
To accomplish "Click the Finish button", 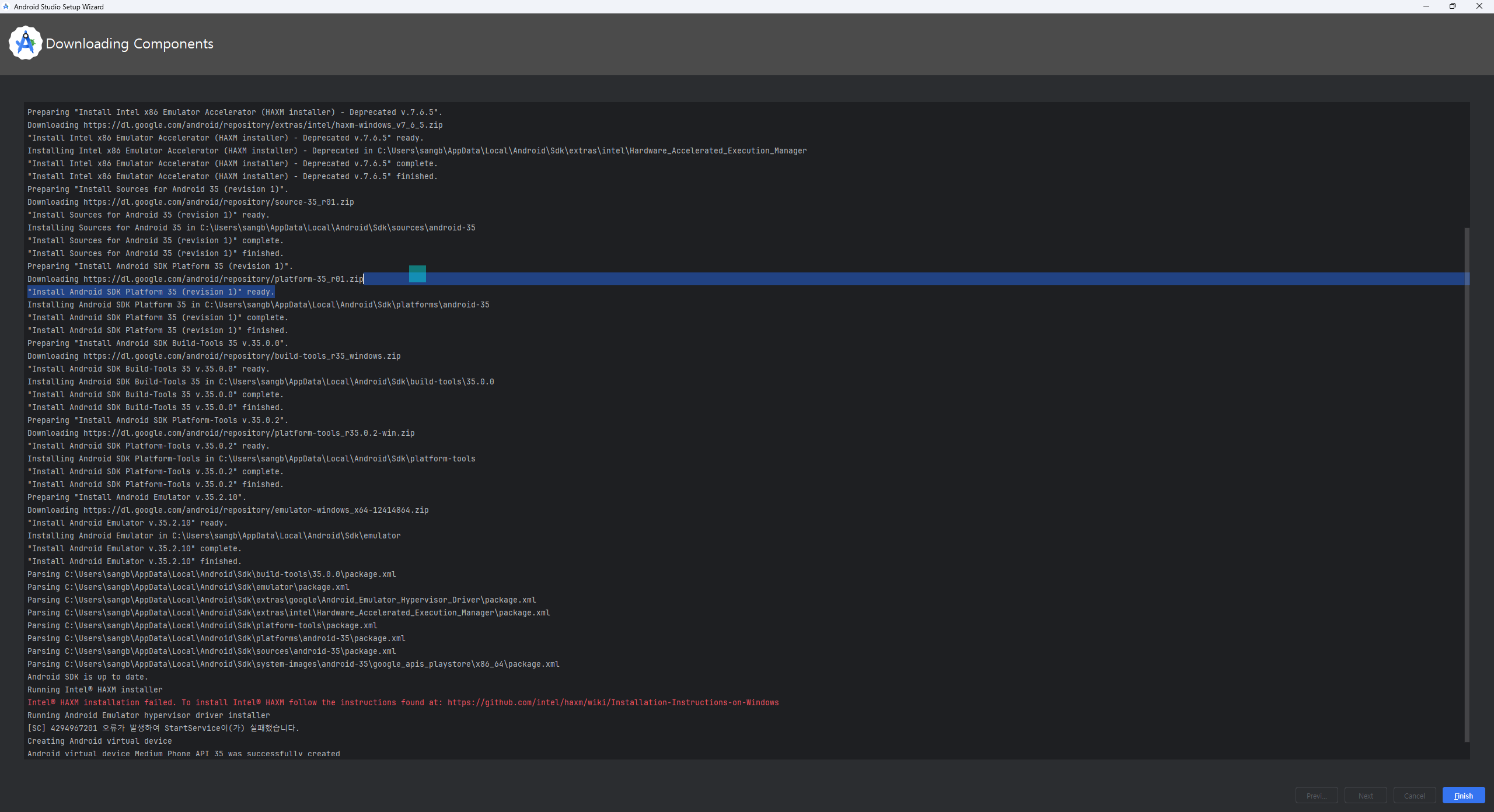I will click(x=1463, y=796).
